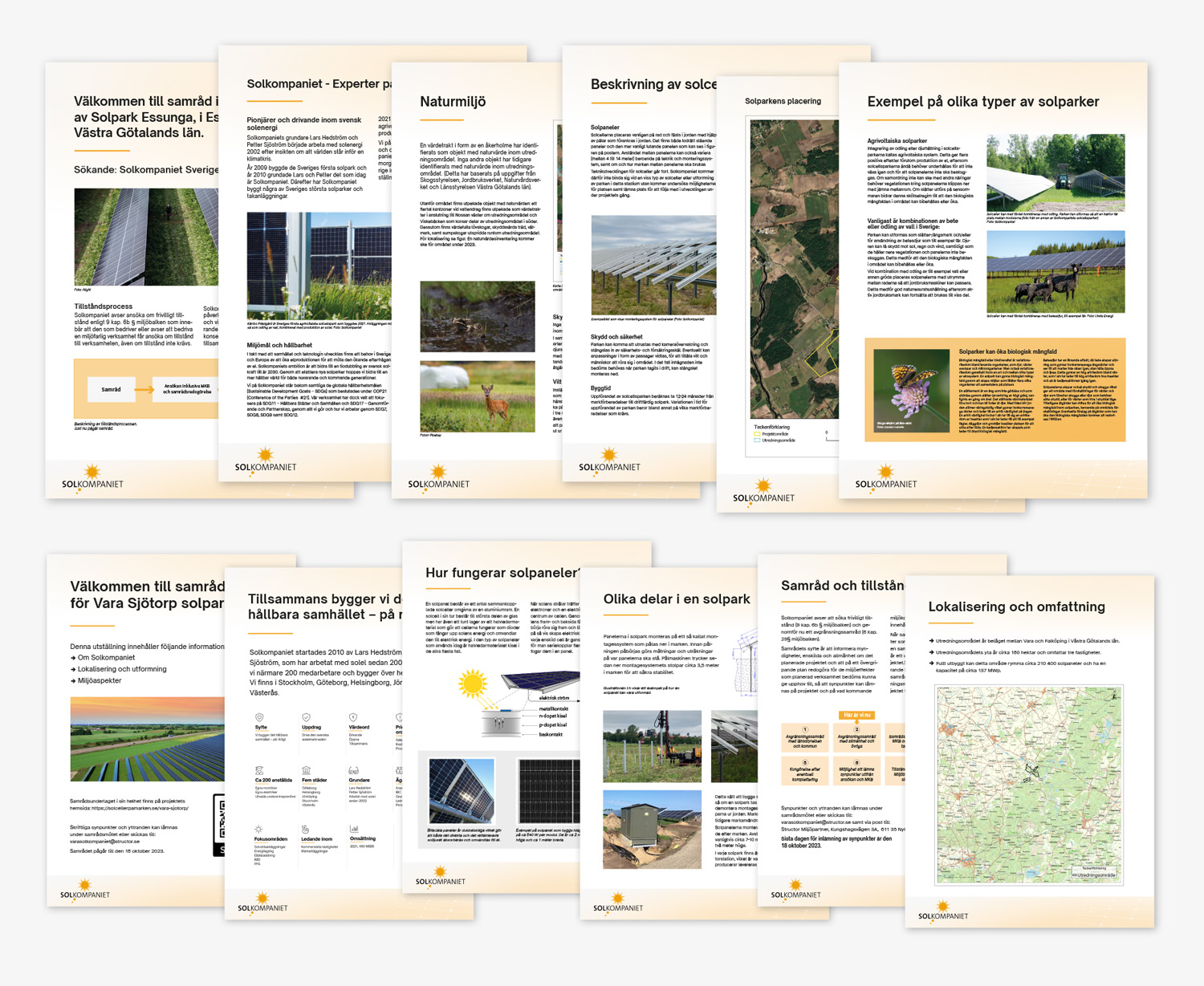The height and width of the screenshot is (986, 1204).
Task: Click the Samråd step box in Tillståndsprocess
Action: (x=111, y=390)
